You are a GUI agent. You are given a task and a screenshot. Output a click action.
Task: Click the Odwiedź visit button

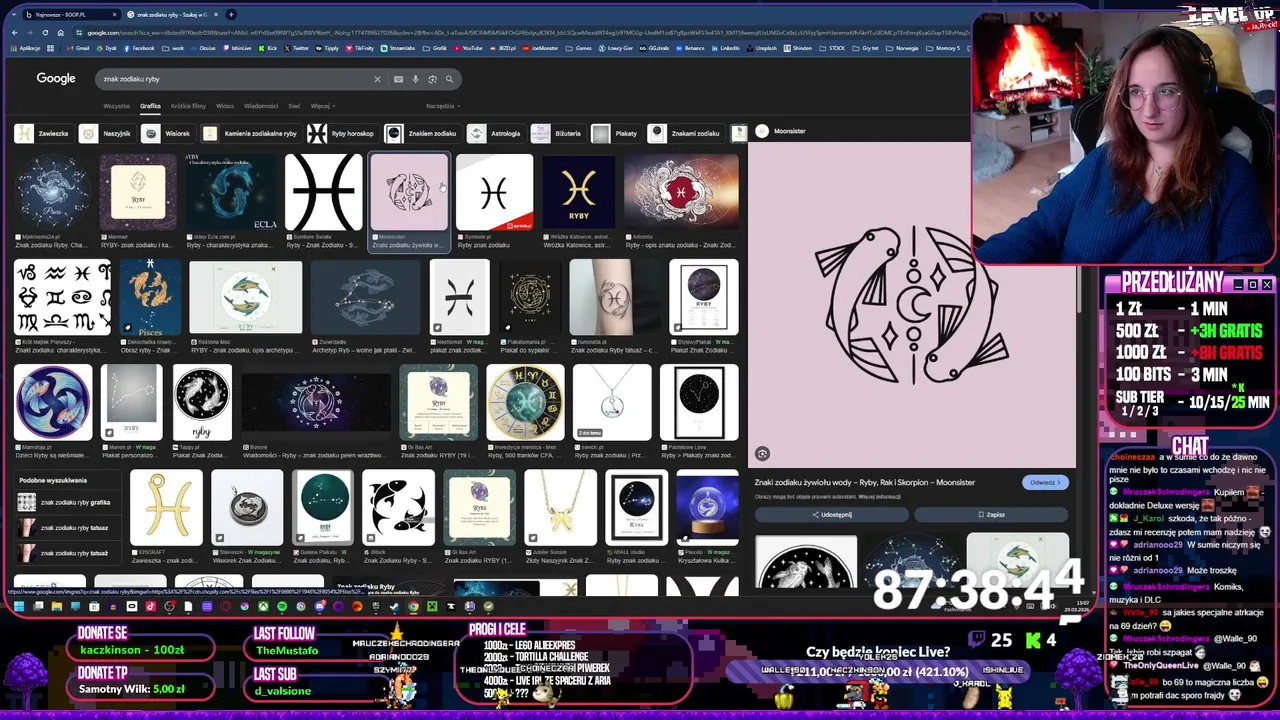pyautogui.click(x=1045, y=483)
